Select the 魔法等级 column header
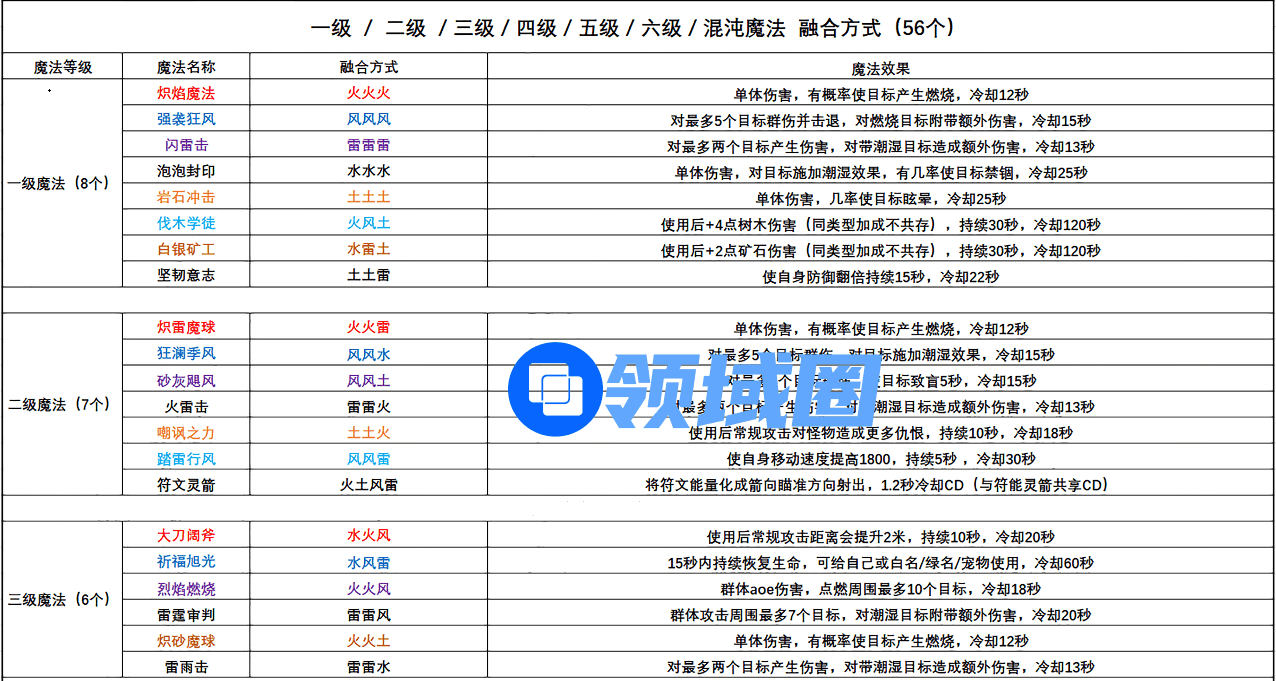 (62, 67)
